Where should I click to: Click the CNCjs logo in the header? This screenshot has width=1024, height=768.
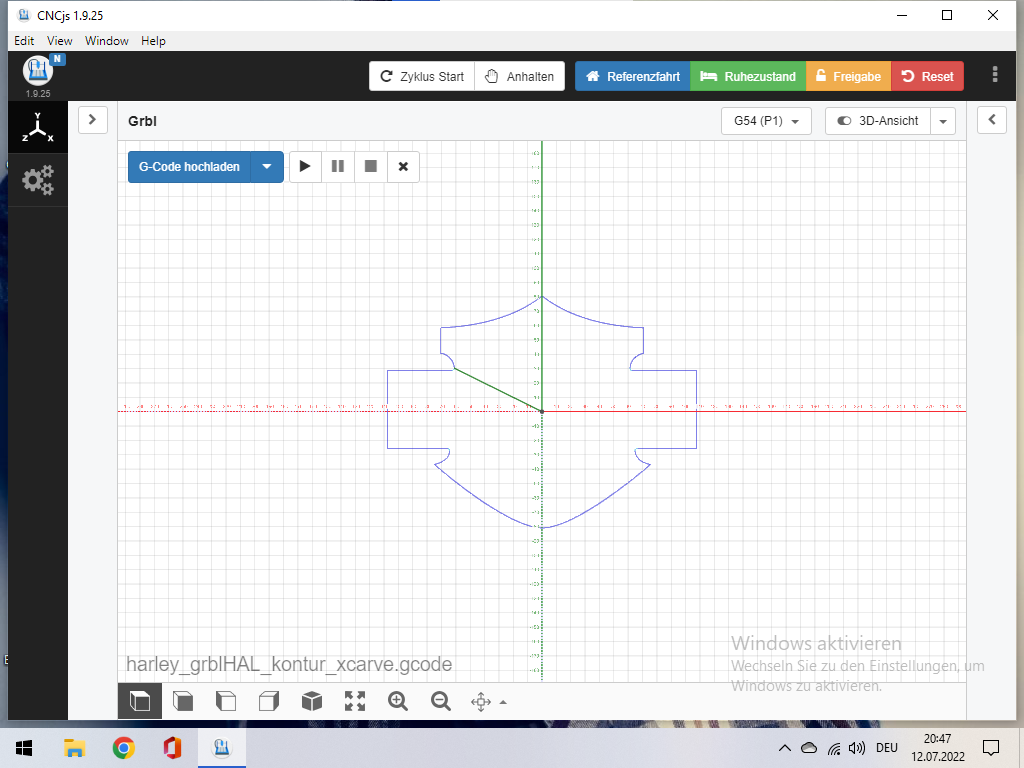[x=38, y=71]
